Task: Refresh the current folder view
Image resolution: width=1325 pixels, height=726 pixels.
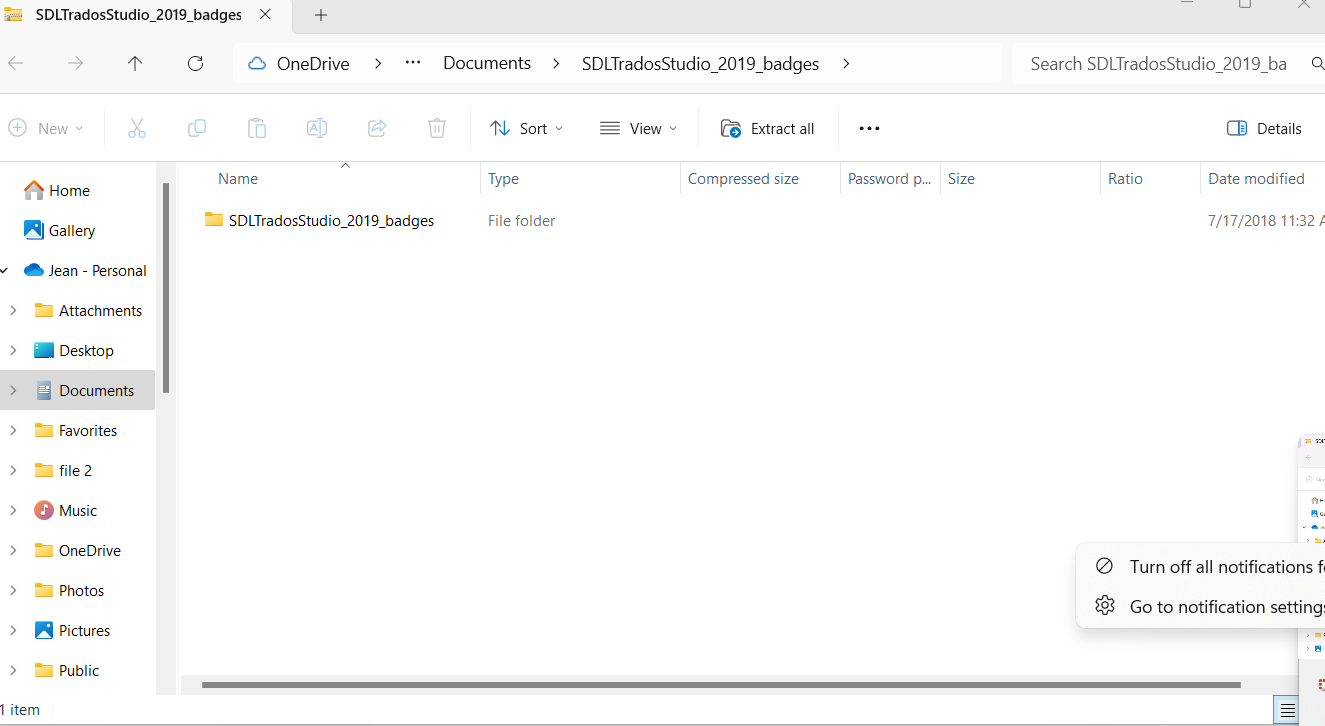Action: tap(196, 63)
